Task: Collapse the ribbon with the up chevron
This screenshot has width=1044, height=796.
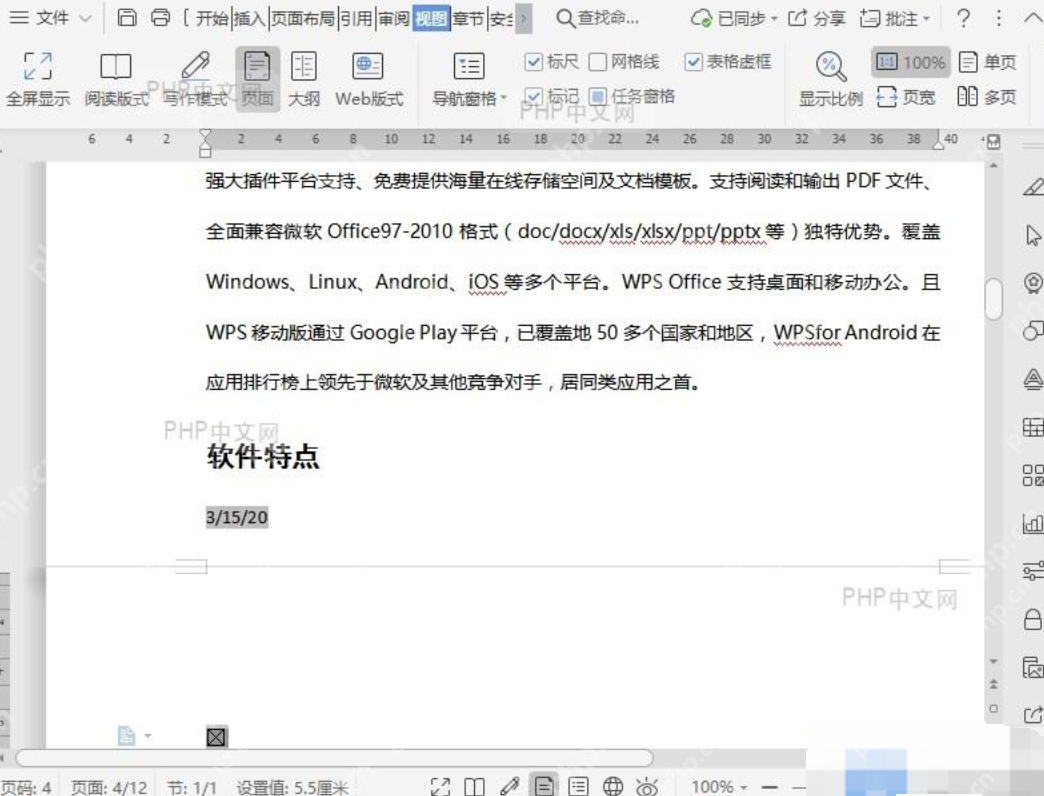Action: (1033, 18)
